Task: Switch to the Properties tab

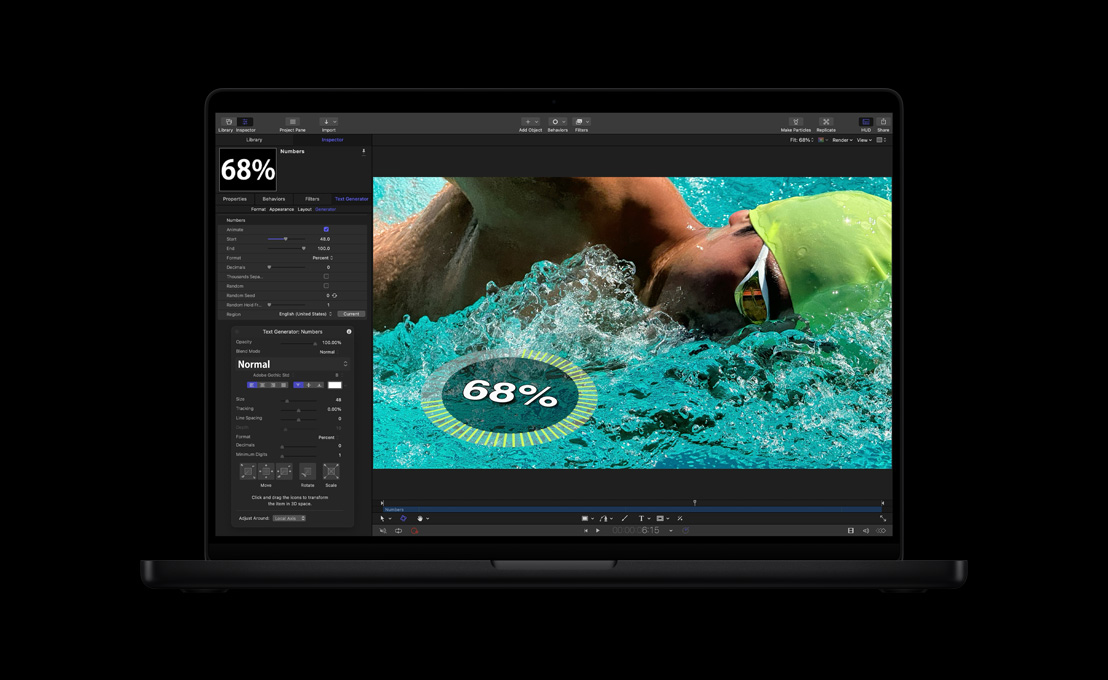Action: click(x=236, y=199)
